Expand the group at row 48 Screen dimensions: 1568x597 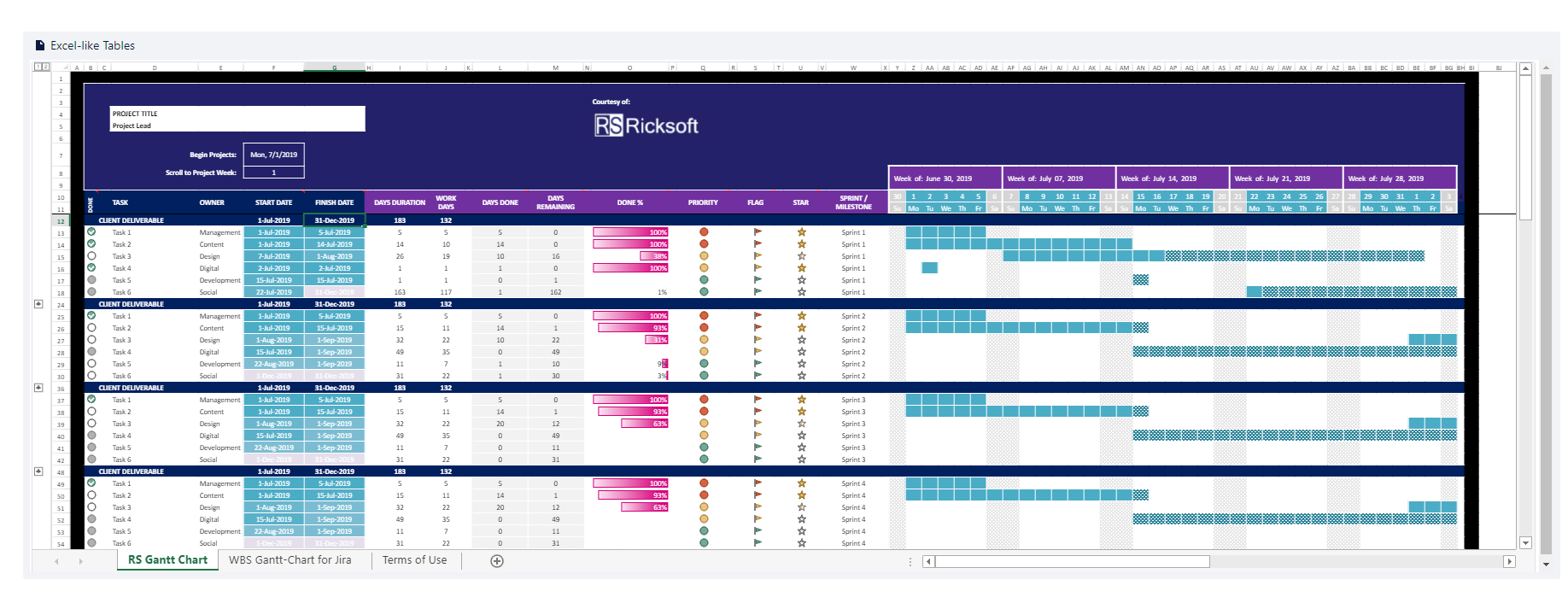[38, 471]
